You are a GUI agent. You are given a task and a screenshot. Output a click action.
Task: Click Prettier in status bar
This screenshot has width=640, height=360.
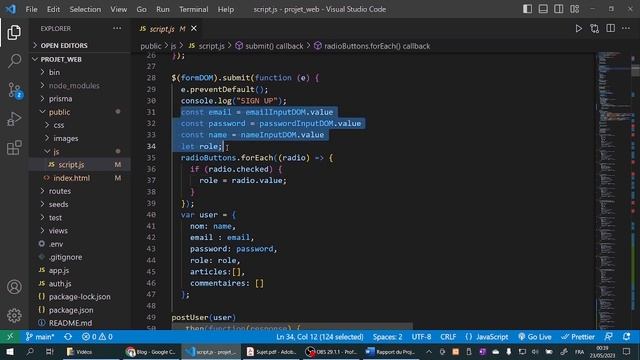pyautogui.click(x=578, y=337)
